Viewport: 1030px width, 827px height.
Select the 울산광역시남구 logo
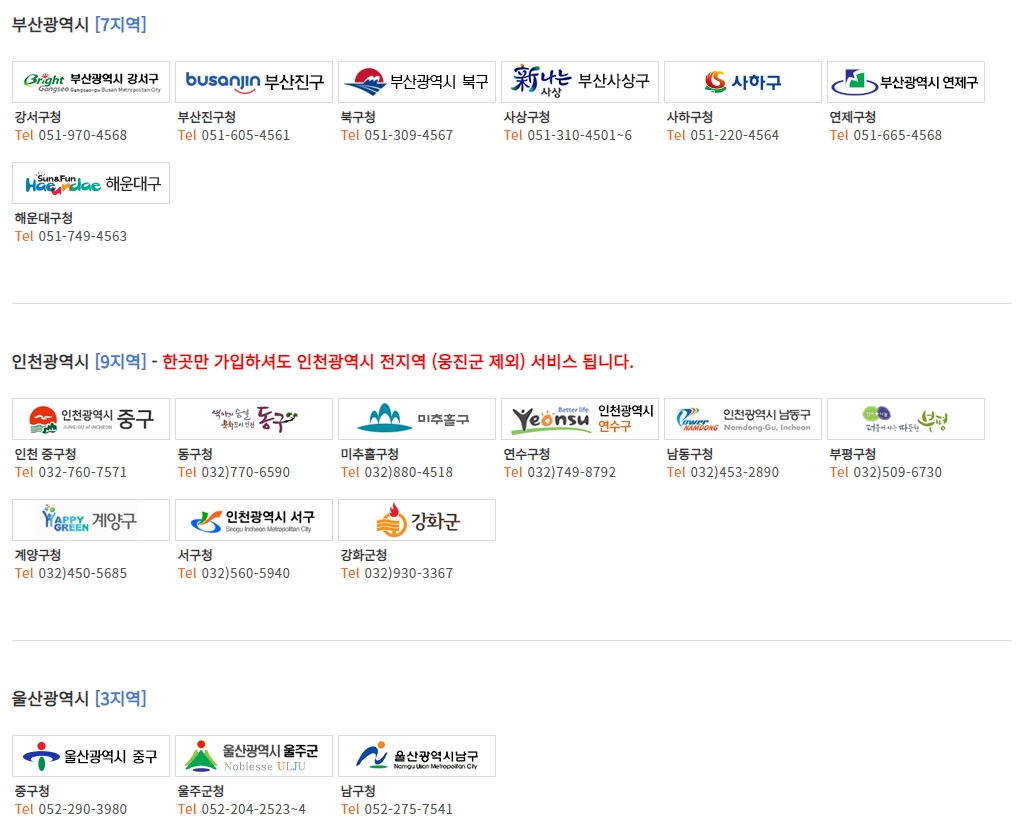click(x=416, y=756)
